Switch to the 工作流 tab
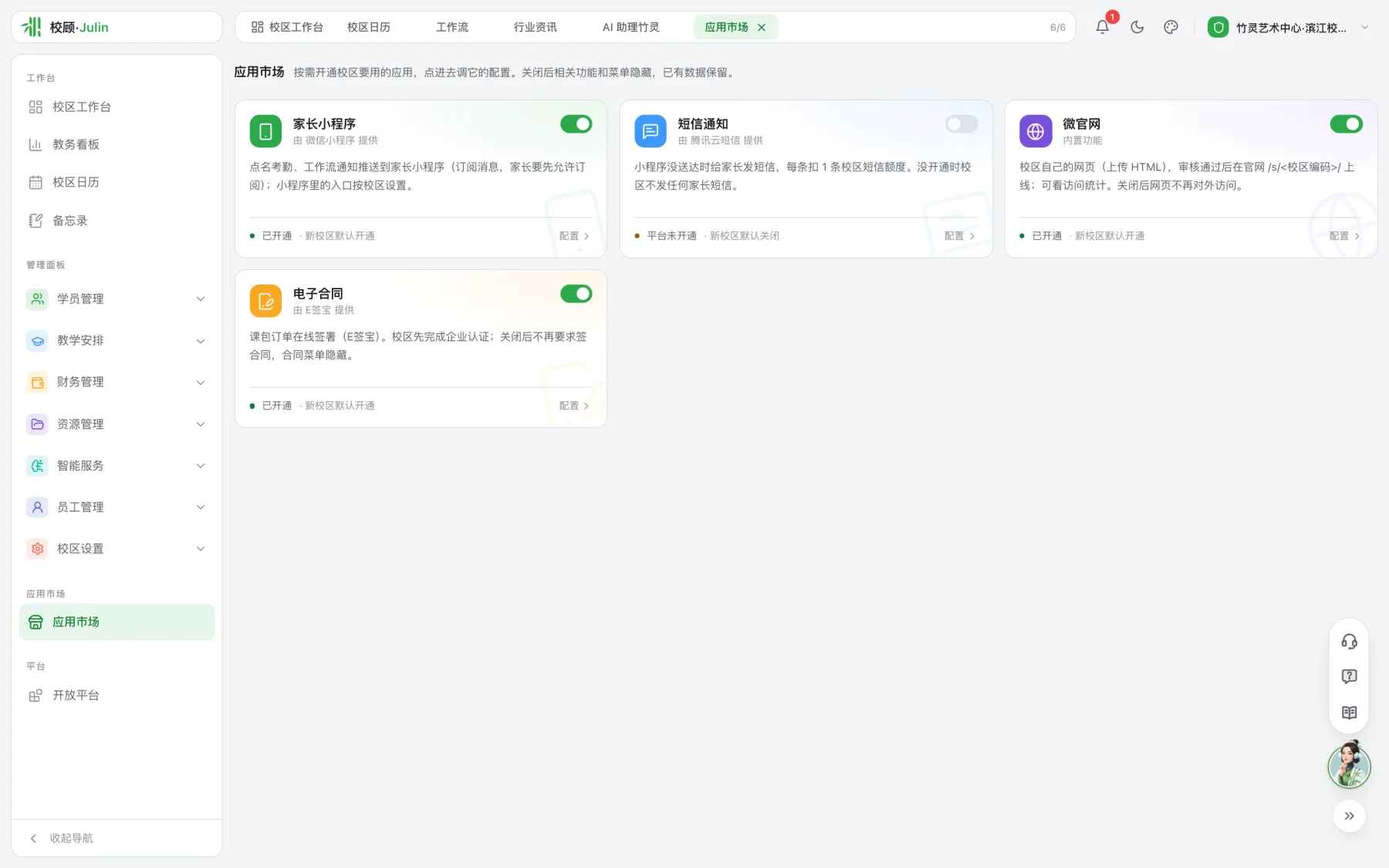This screenshot has height=868, width=1389. pos(452,27)
